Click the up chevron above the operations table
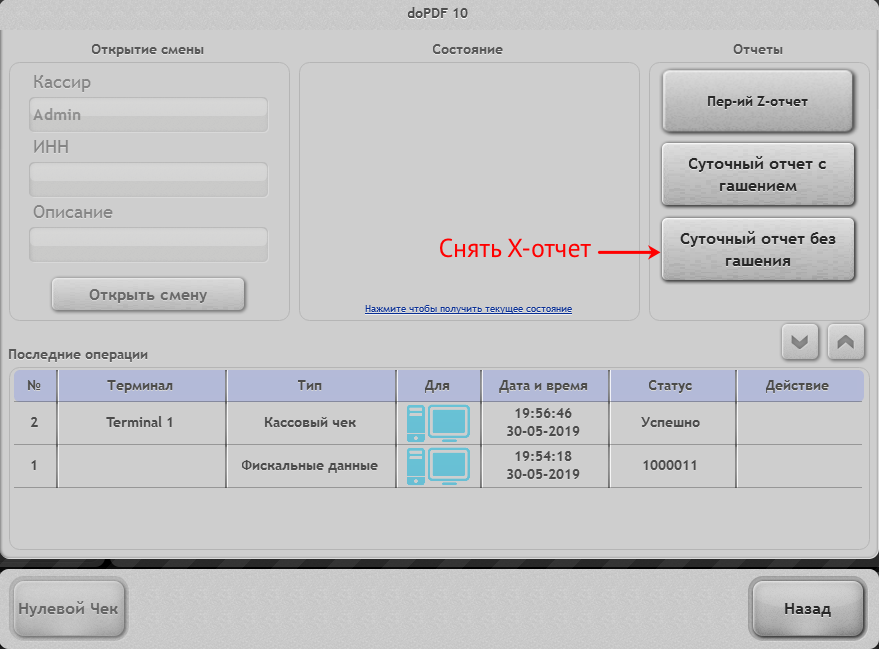 pos(845,341)
